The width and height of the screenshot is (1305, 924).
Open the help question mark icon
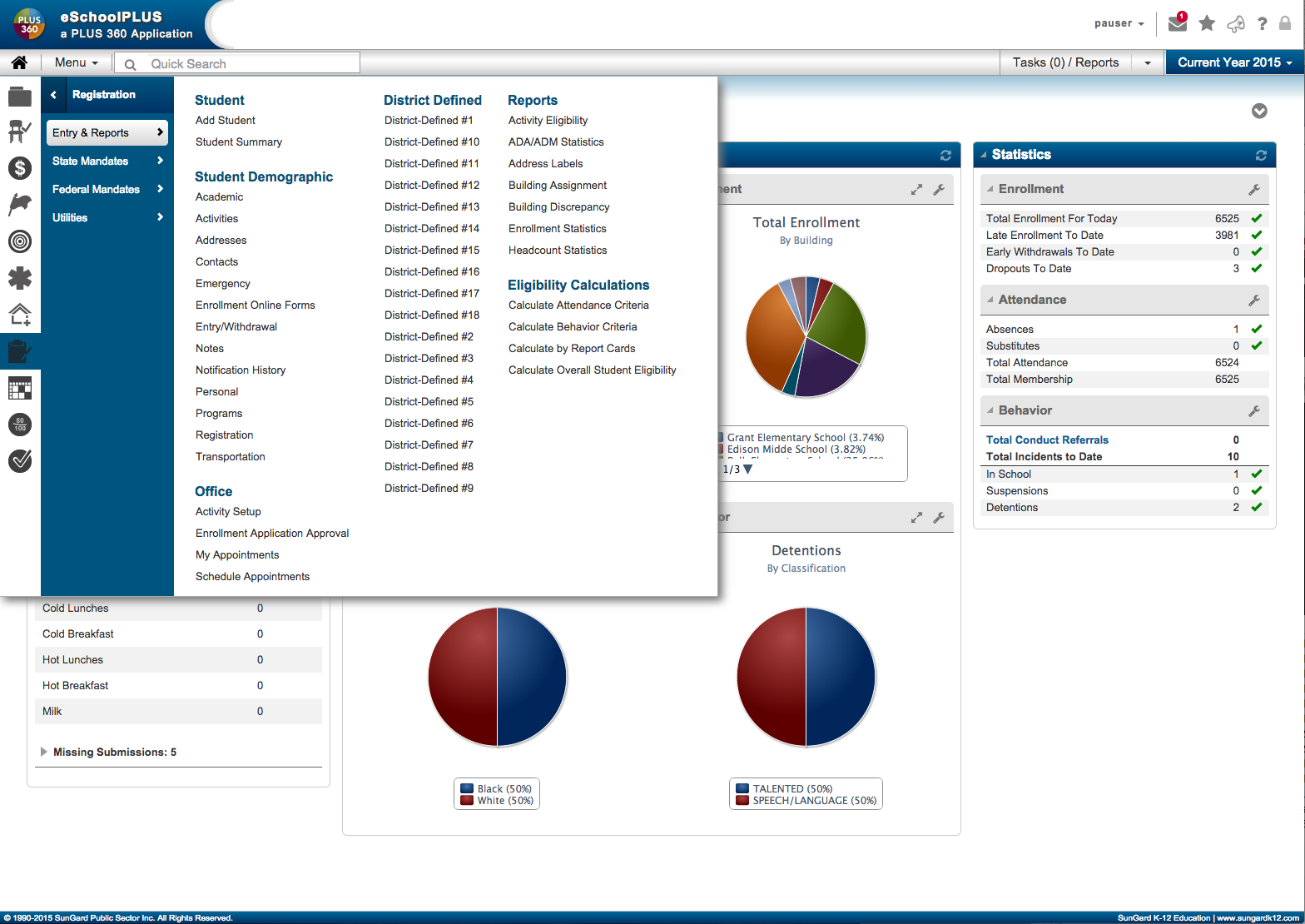point(1263,23)
